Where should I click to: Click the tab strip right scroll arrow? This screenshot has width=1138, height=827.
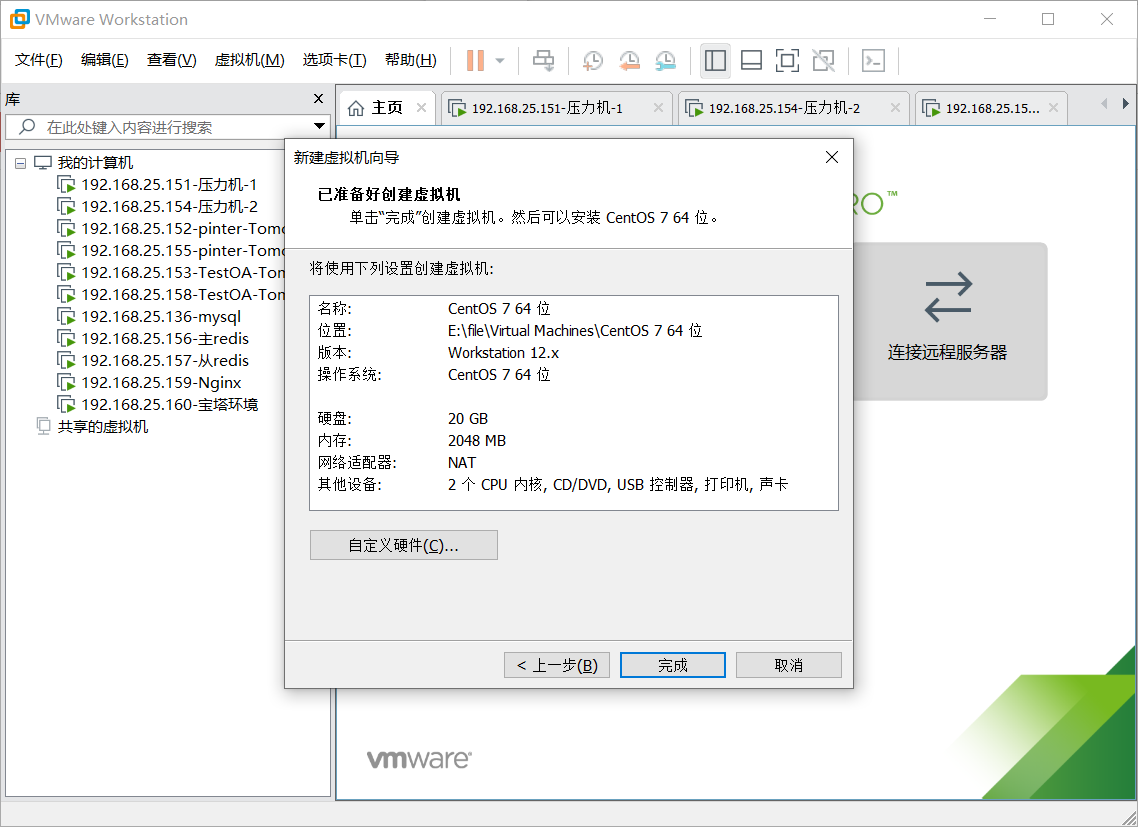coord(1126,104)
